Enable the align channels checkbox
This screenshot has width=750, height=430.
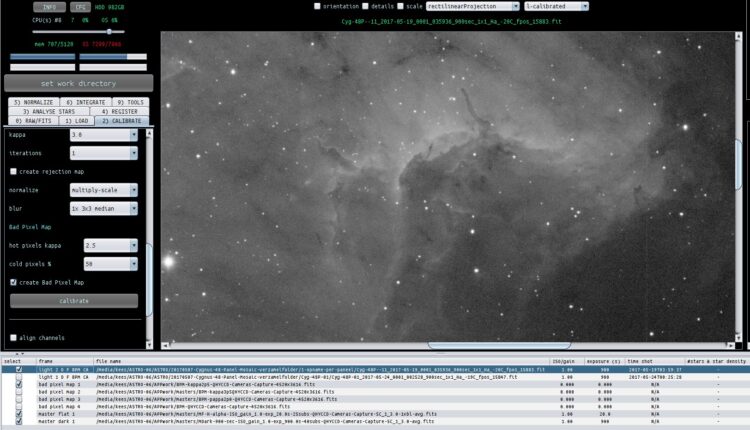point(13,337)
